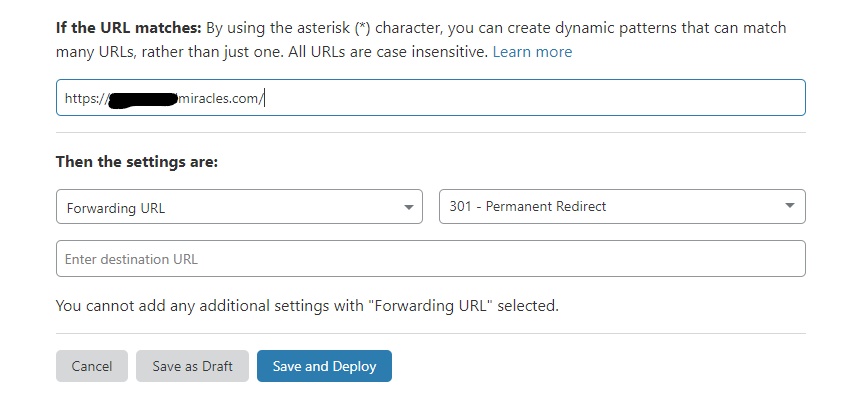Expand the Forwarding URL dropdown arrow

tap(409, 208)
